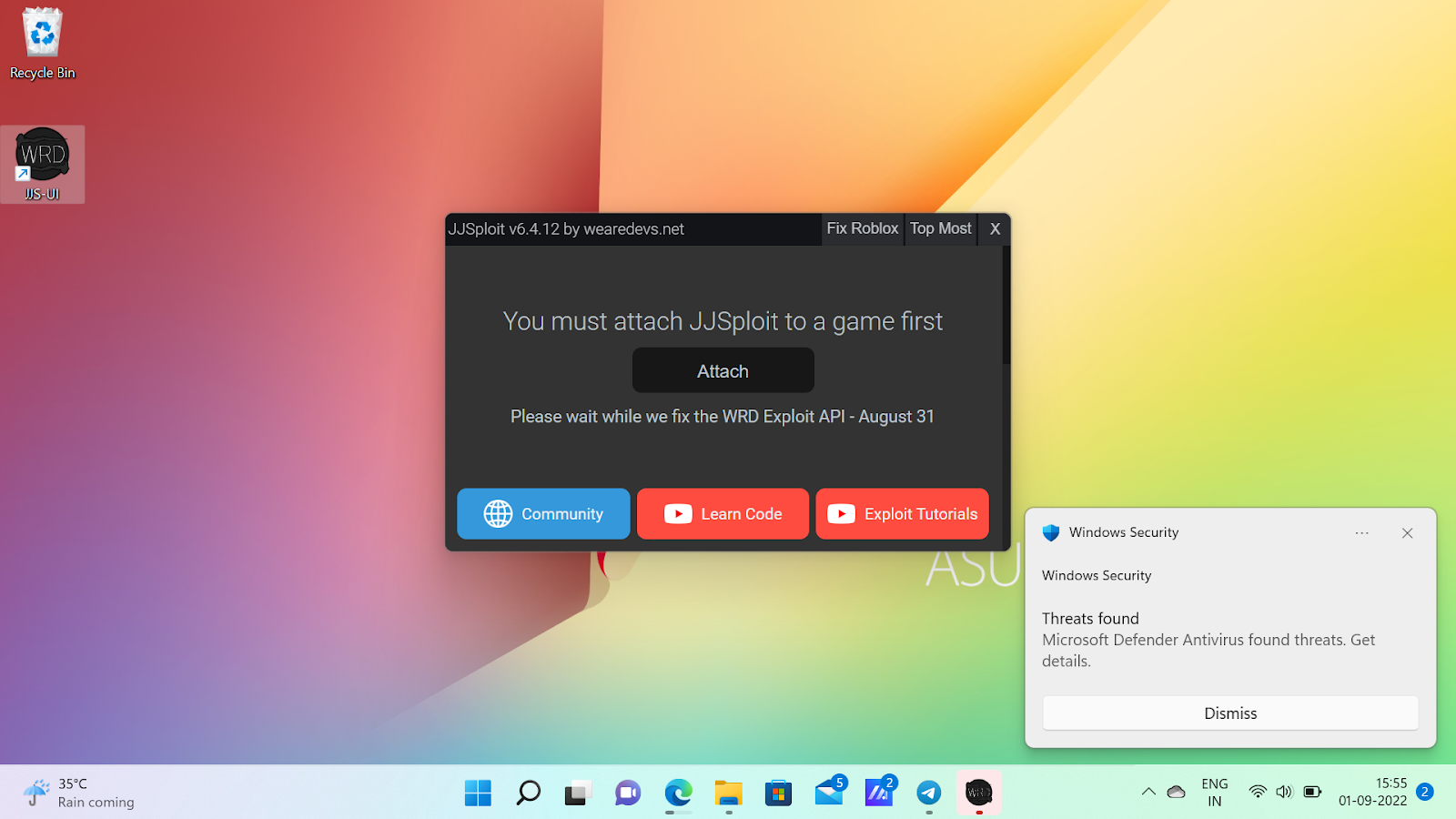Image resolution: width=1456 pixels, height=819 pixels.
Task: Open the Fix Roblox menu item
Action: pos(862,228)
